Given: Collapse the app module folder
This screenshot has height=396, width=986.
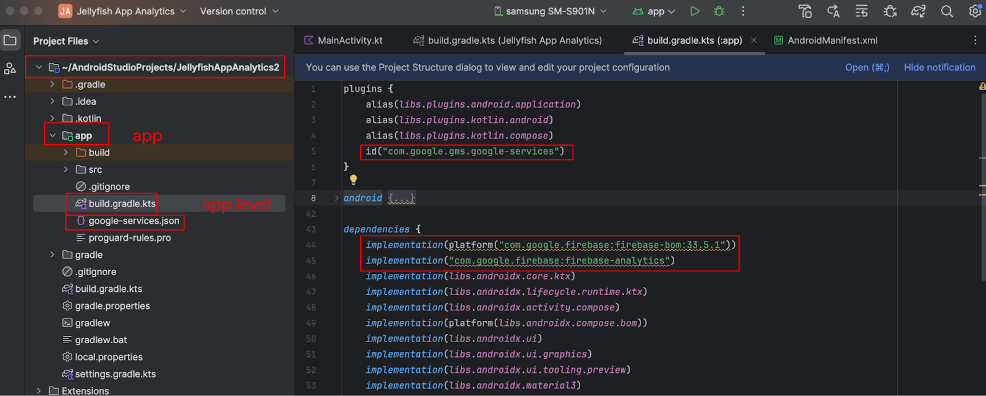Looking at the screenshot, I should (53, 135).
